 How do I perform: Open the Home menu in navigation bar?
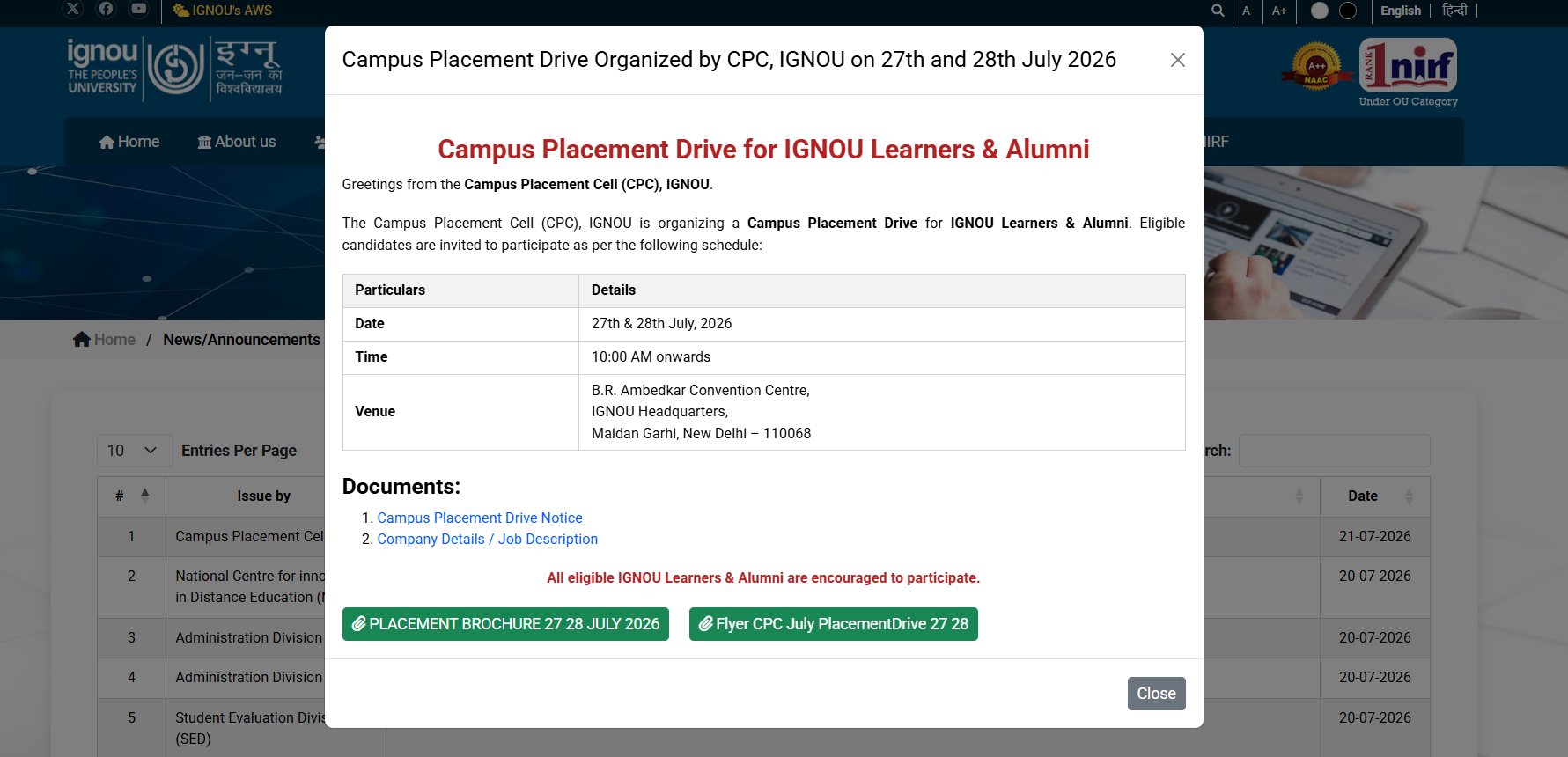[129, 142]
